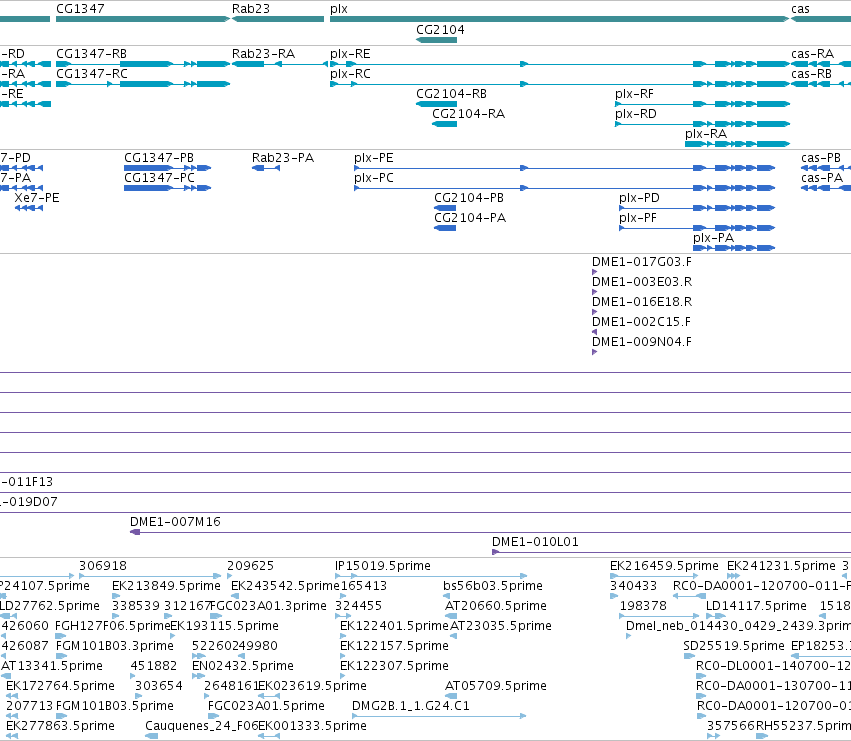Viewport: 851px width, 741px height.
Task: Open the 451882 EST label
Action: [154, 667]
